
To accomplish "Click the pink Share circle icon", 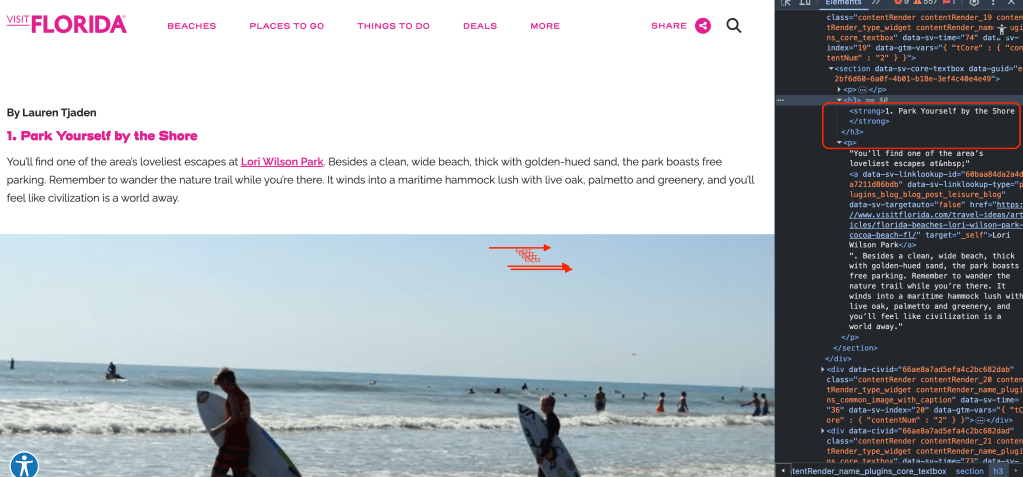I will coord(703,26).
